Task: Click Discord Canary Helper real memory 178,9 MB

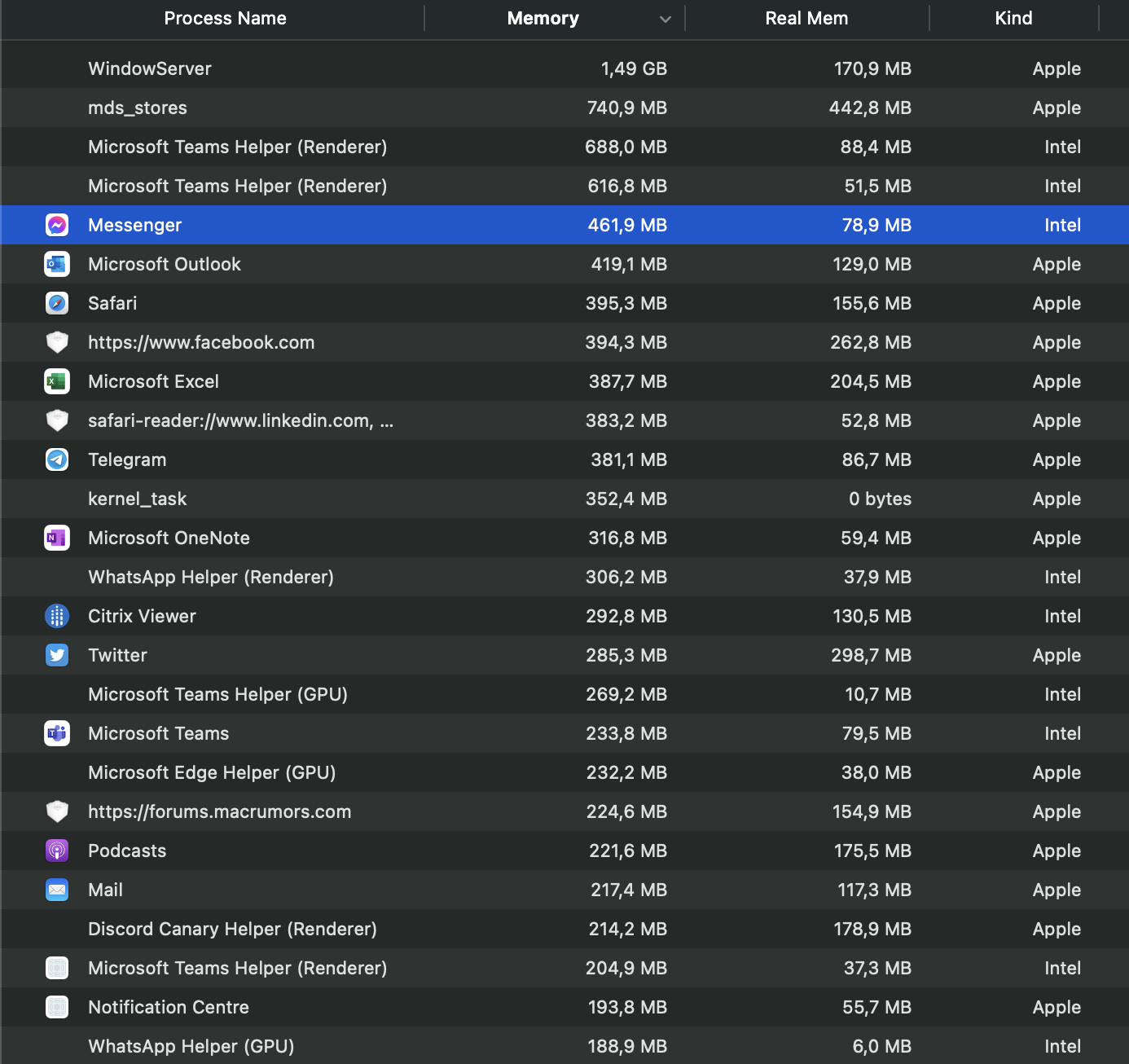Action: coord(872,929)
